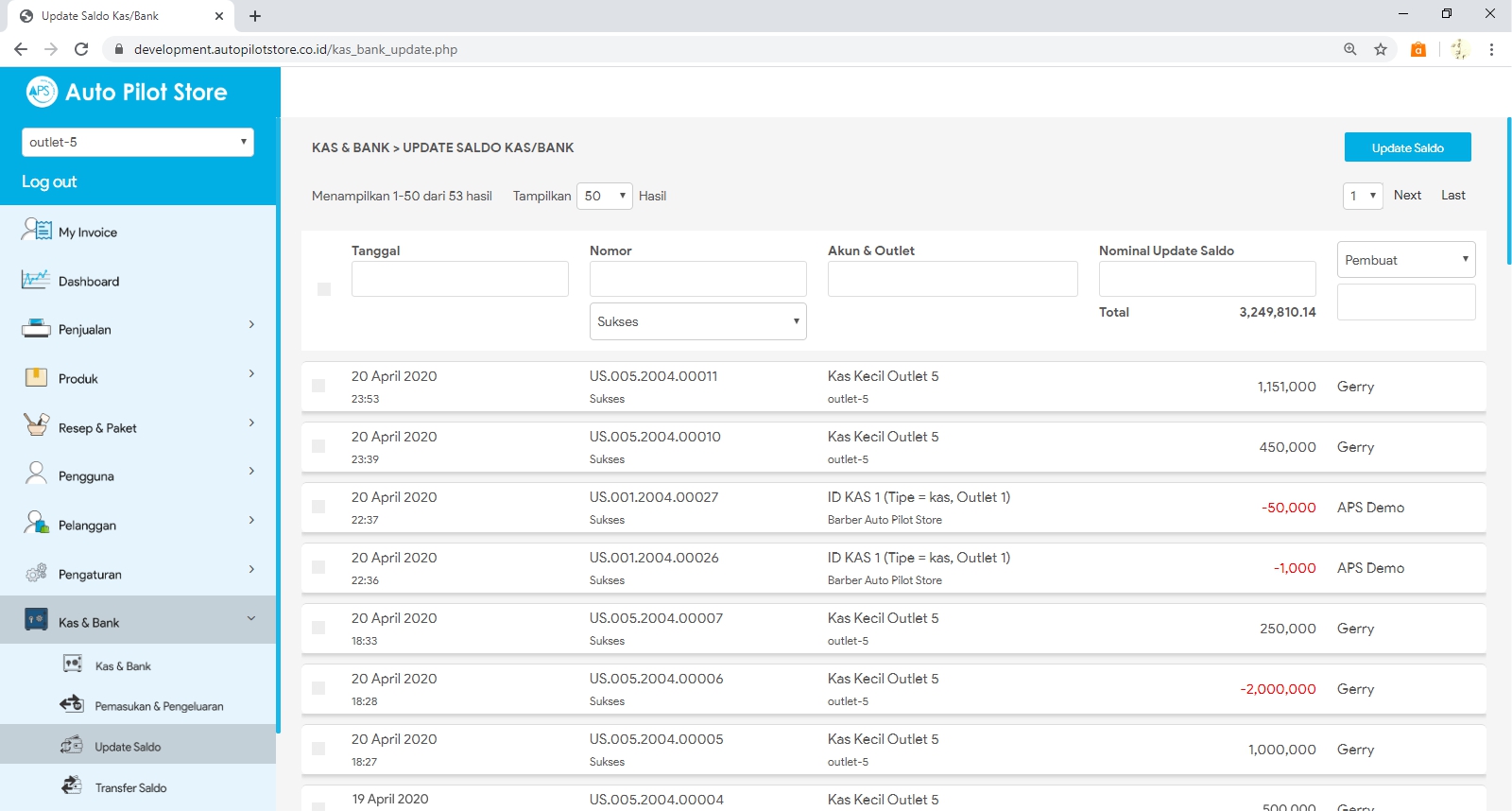Click the Produk box icon
Viewport: 1512px width, 811px height.
pyautogui.click(x=36, y=377)
